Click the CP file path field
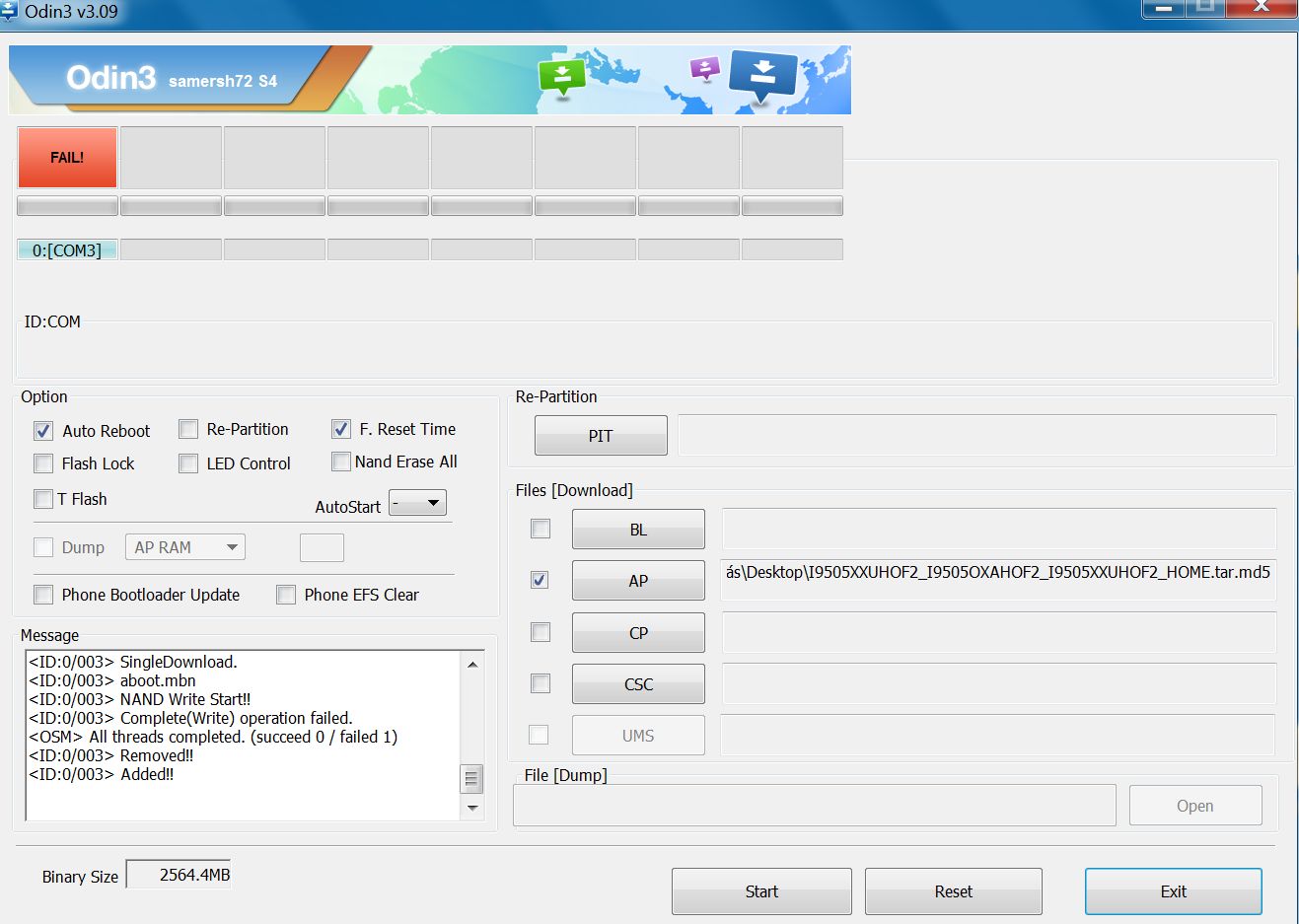This screenshot has width=1299, height=924. tap(999, 633)
